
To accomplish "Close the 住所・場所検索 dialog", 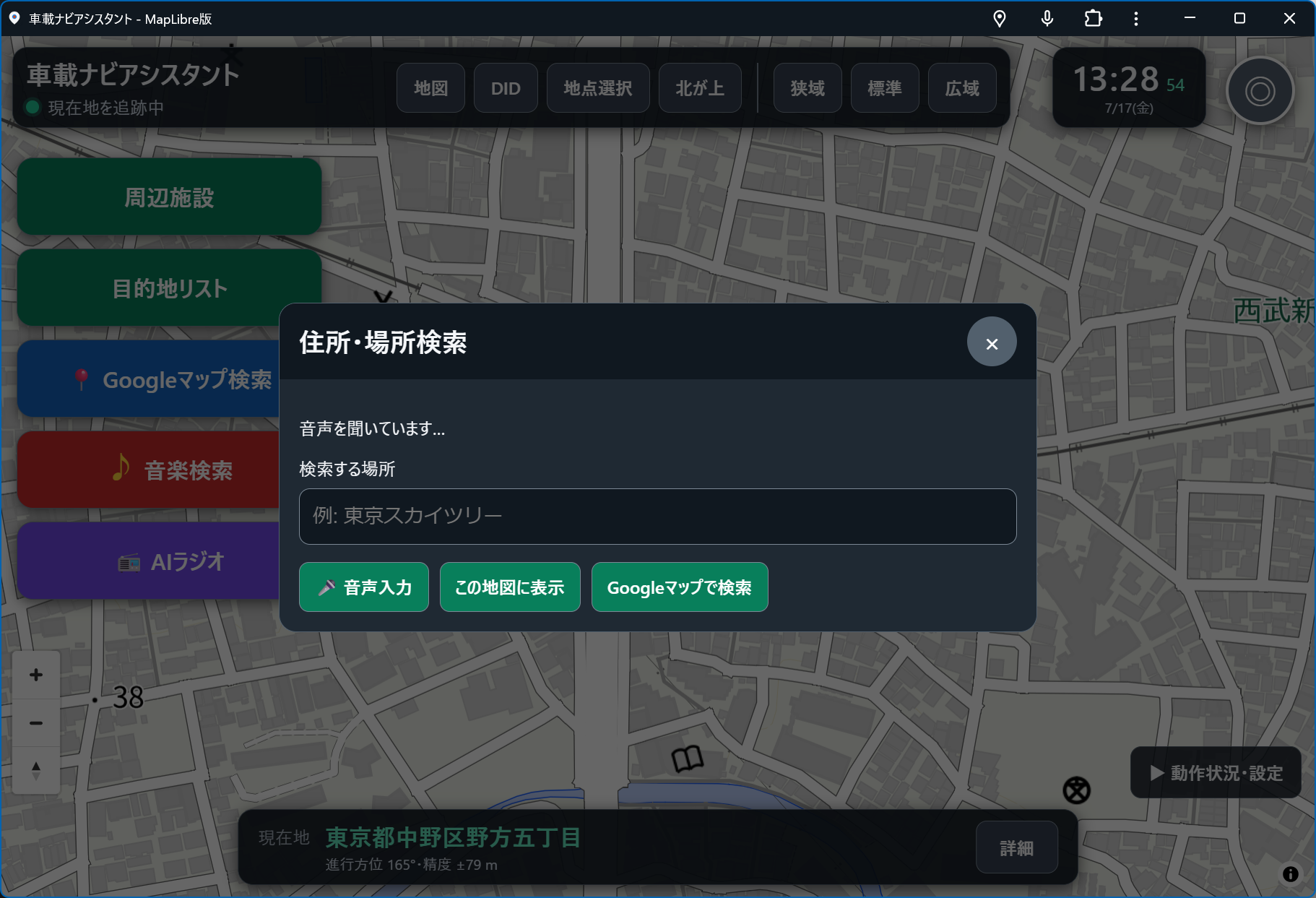I will (992, 342).
